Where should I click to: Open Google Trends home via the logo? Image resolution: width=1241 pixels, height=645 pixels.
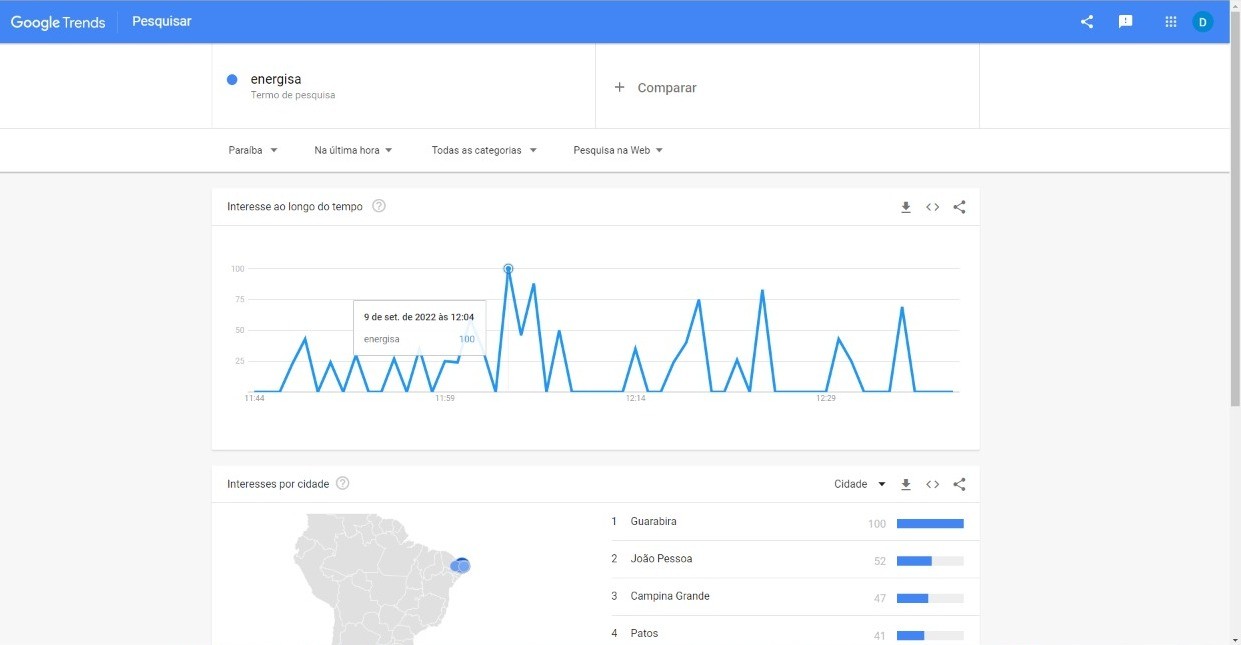[57, 21]
